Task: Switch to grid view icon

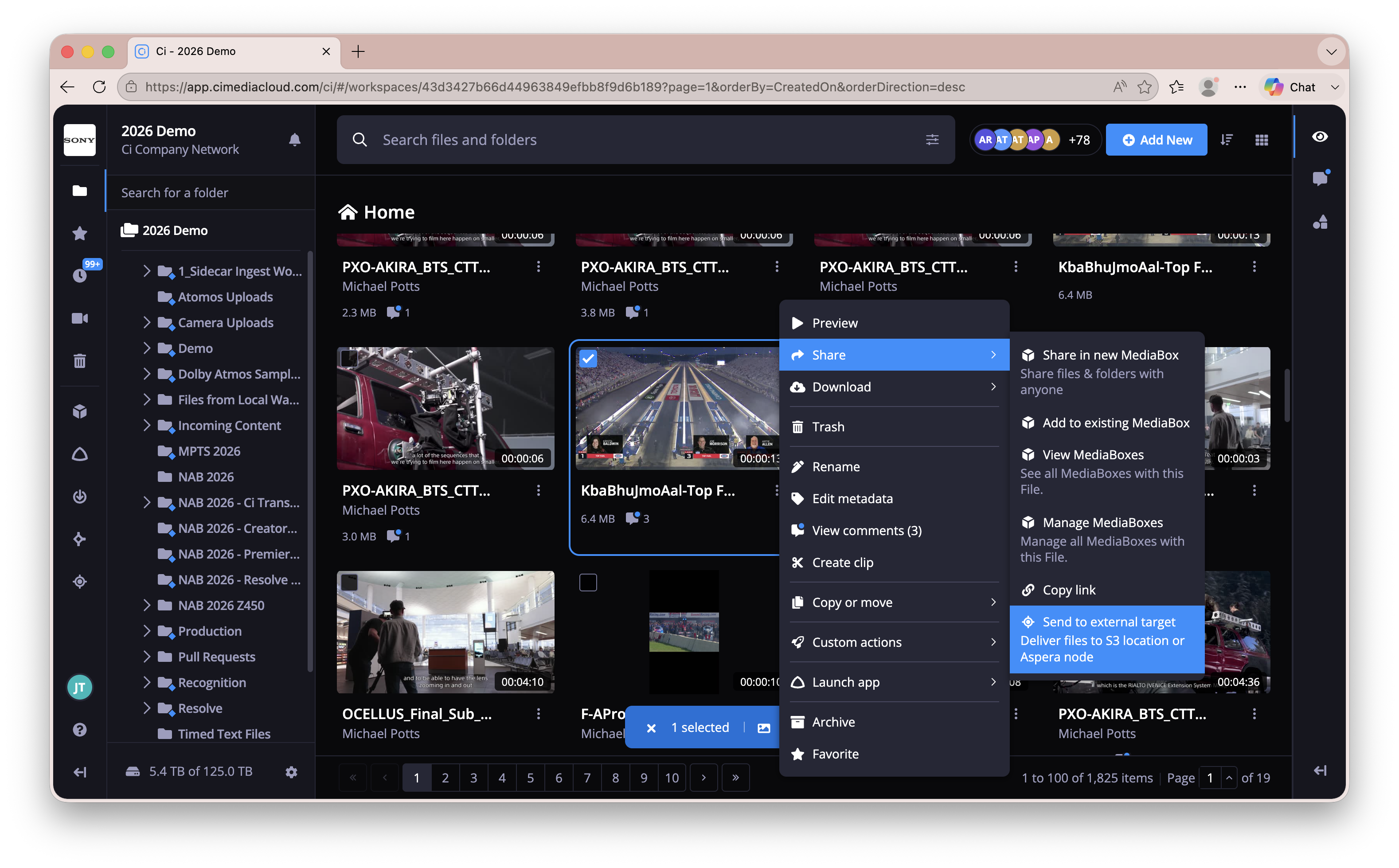Action: pos(1261,140)
